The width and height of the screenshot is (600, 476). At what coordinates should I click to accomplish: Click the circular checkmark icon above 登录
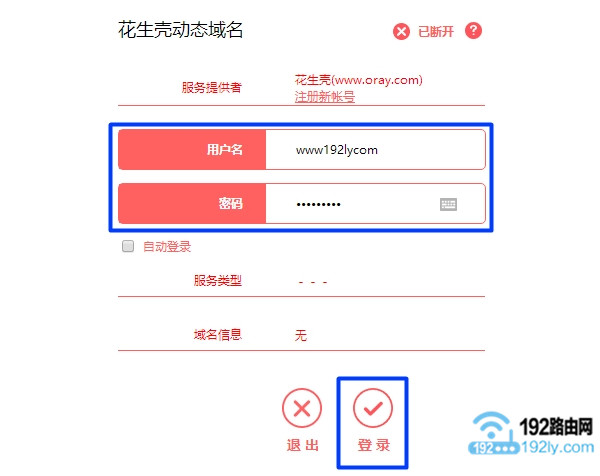click(373, 408)
